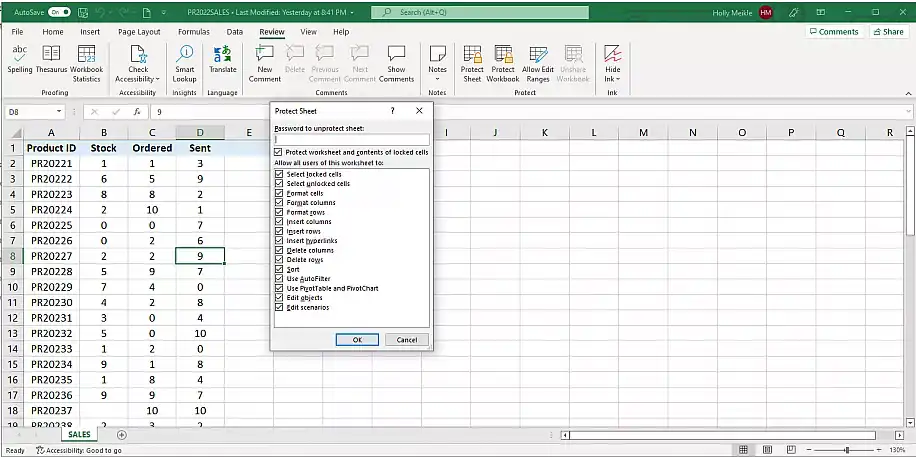Toggle the Delete columns checkbox
The image size is (916, 457).
click(279, 250)
